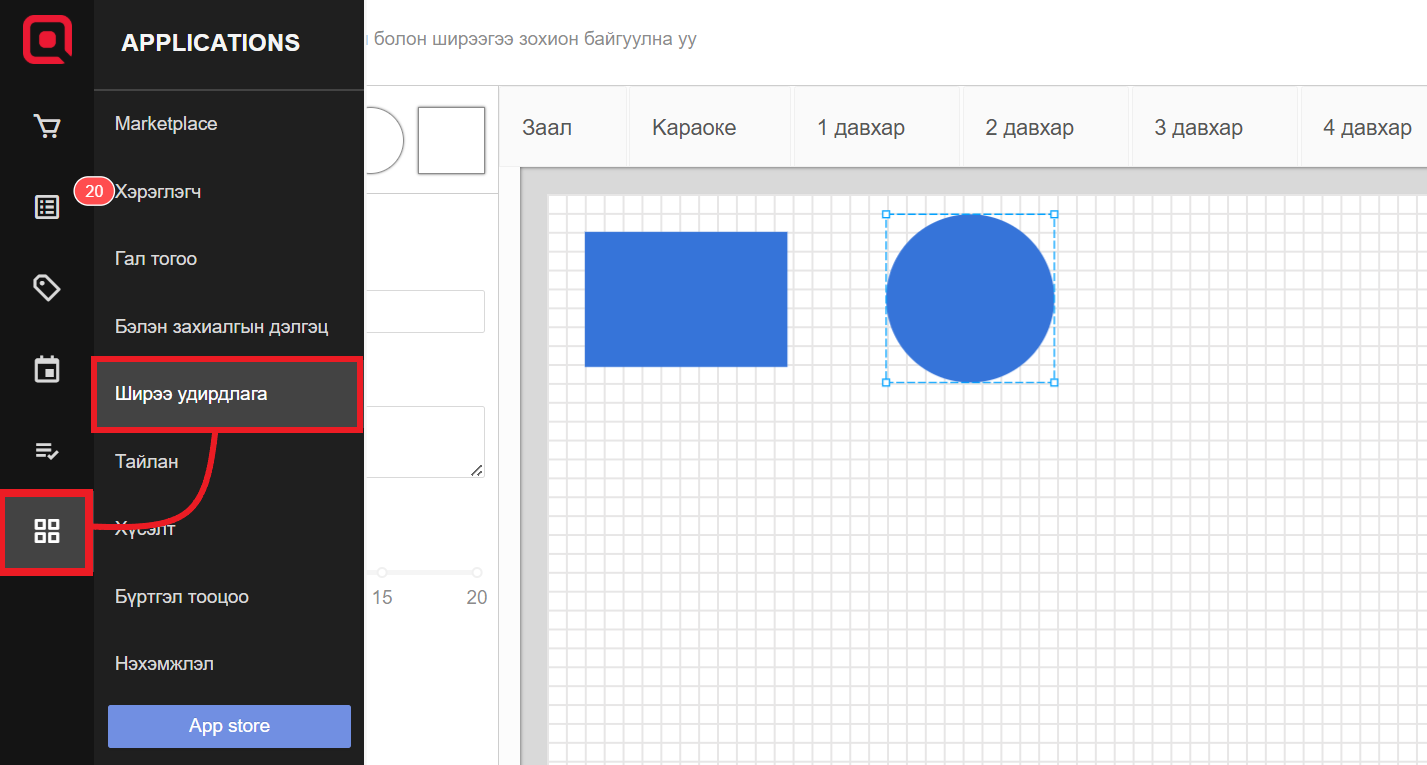Open the order list sidebar icon
This screenshot has width=1427, height=765.
click(47, 207)
